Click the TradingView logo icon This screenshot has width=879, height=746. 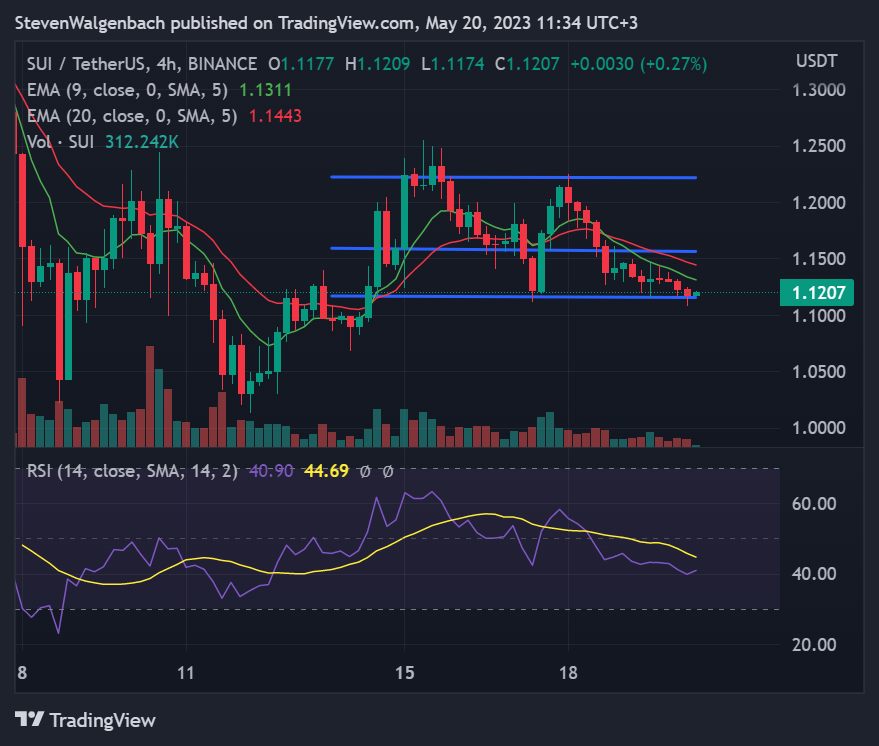pyautogui.click(x=29, y=719)
